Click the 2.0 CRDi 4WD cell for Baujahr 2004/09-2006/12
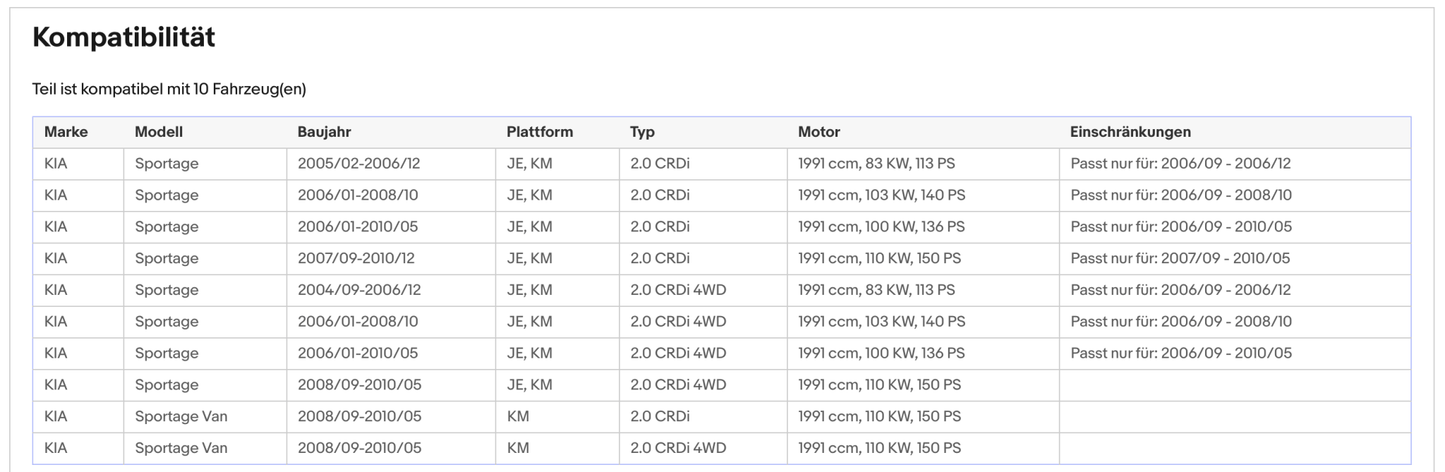This screenshot has width=1445, height=472. 678,290
